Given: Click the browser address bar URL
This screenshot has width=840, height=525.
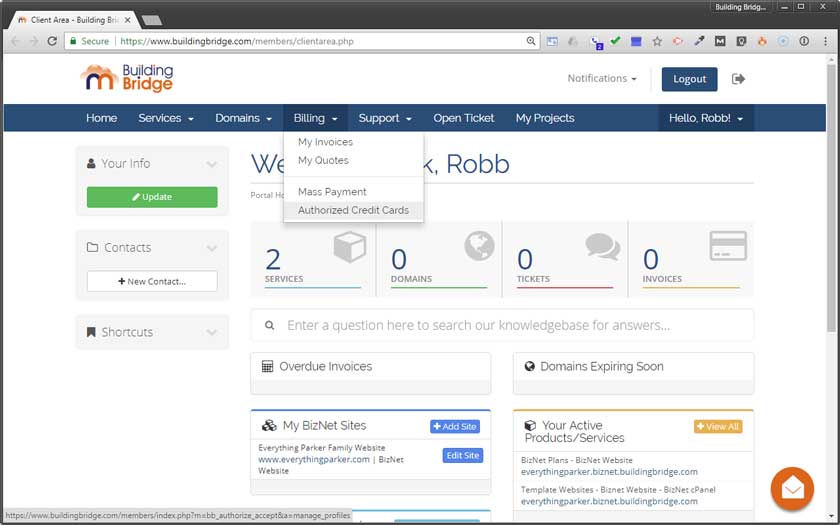Looking at the screenshot, I should click(237, 41).
